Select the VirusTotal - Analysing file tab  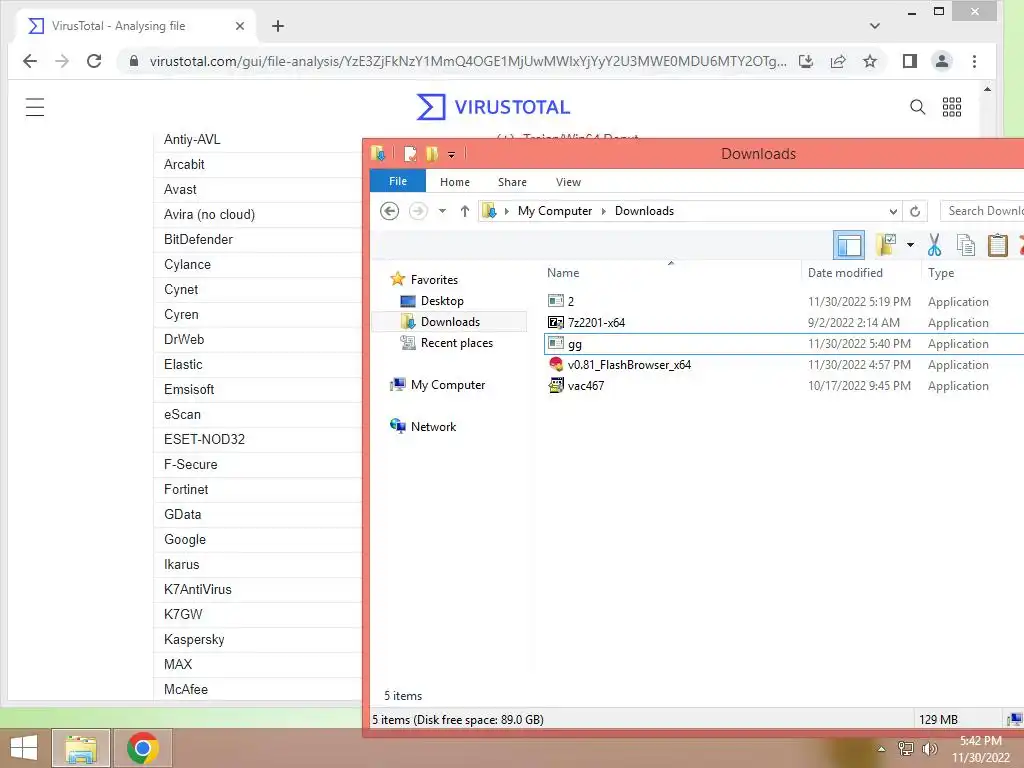(134, 26)
